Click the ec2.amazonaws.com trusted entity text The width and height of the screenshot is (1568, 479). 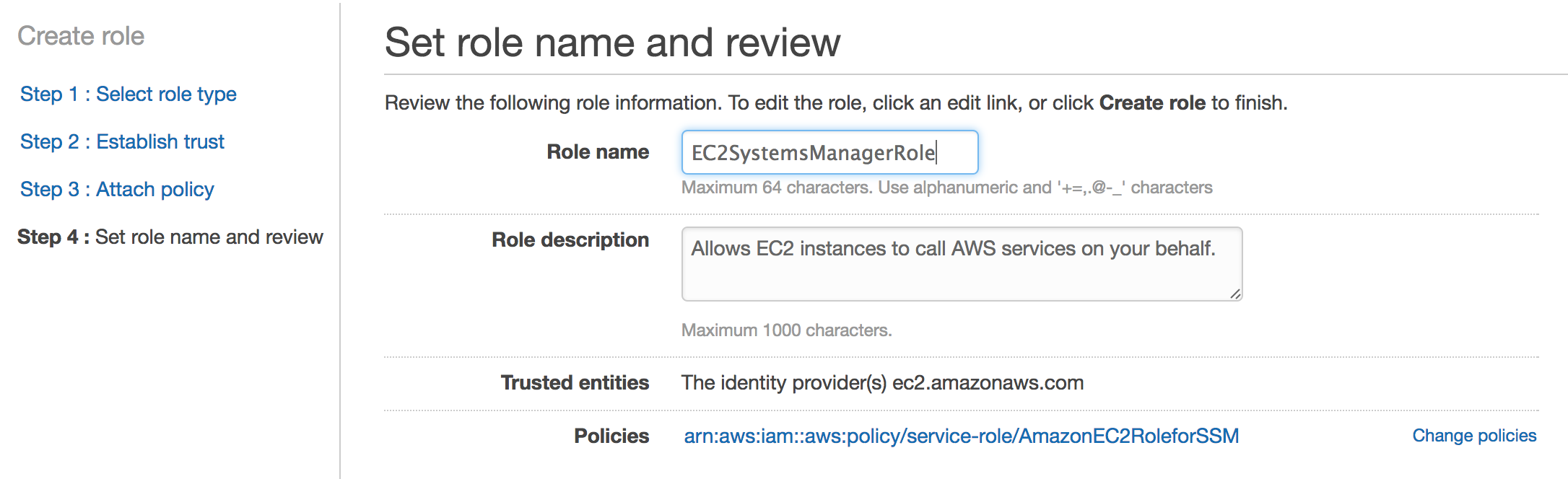(988, 382)
